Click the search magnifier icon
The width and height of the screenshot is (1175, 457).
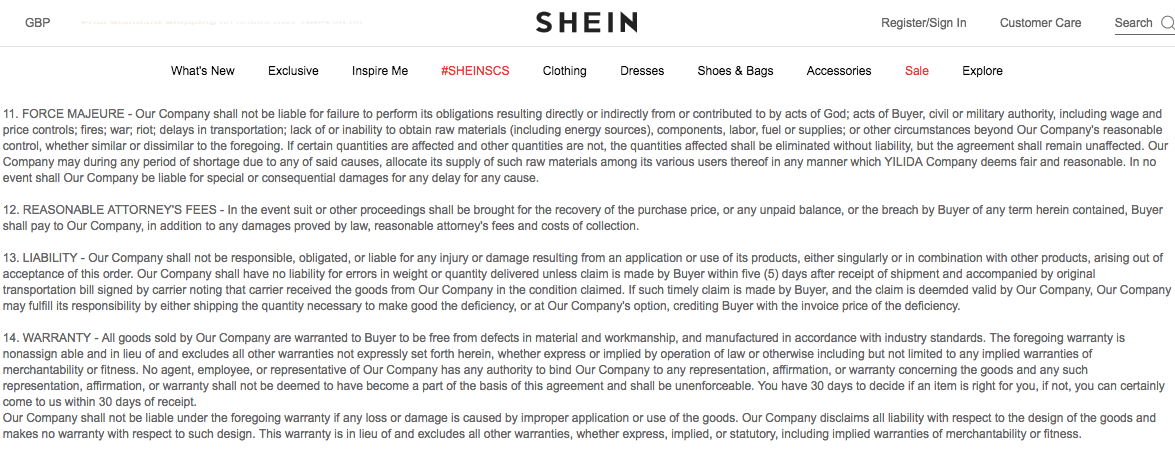click(1167, 23)
